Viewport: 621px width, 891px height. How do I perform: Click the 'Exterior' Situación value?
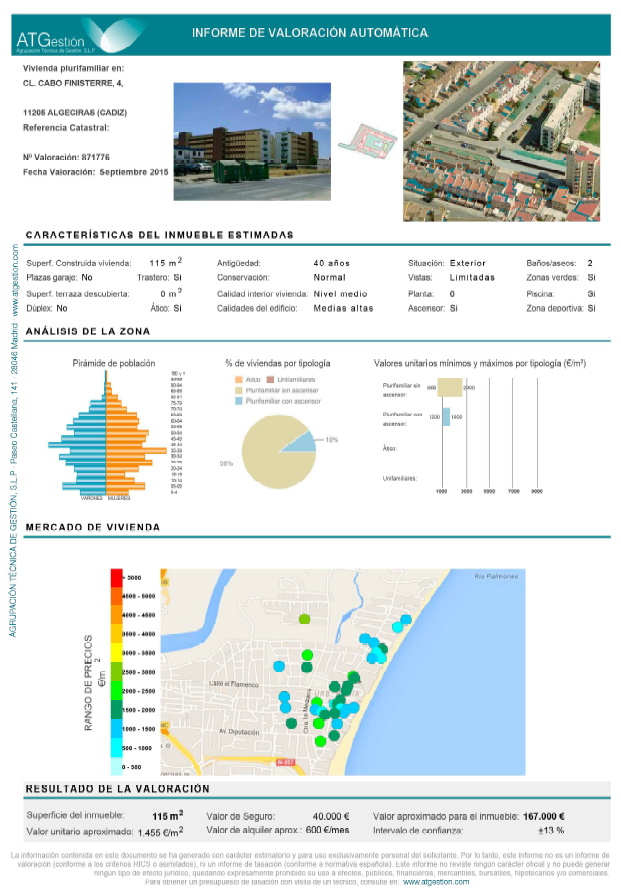coord(468,263)
